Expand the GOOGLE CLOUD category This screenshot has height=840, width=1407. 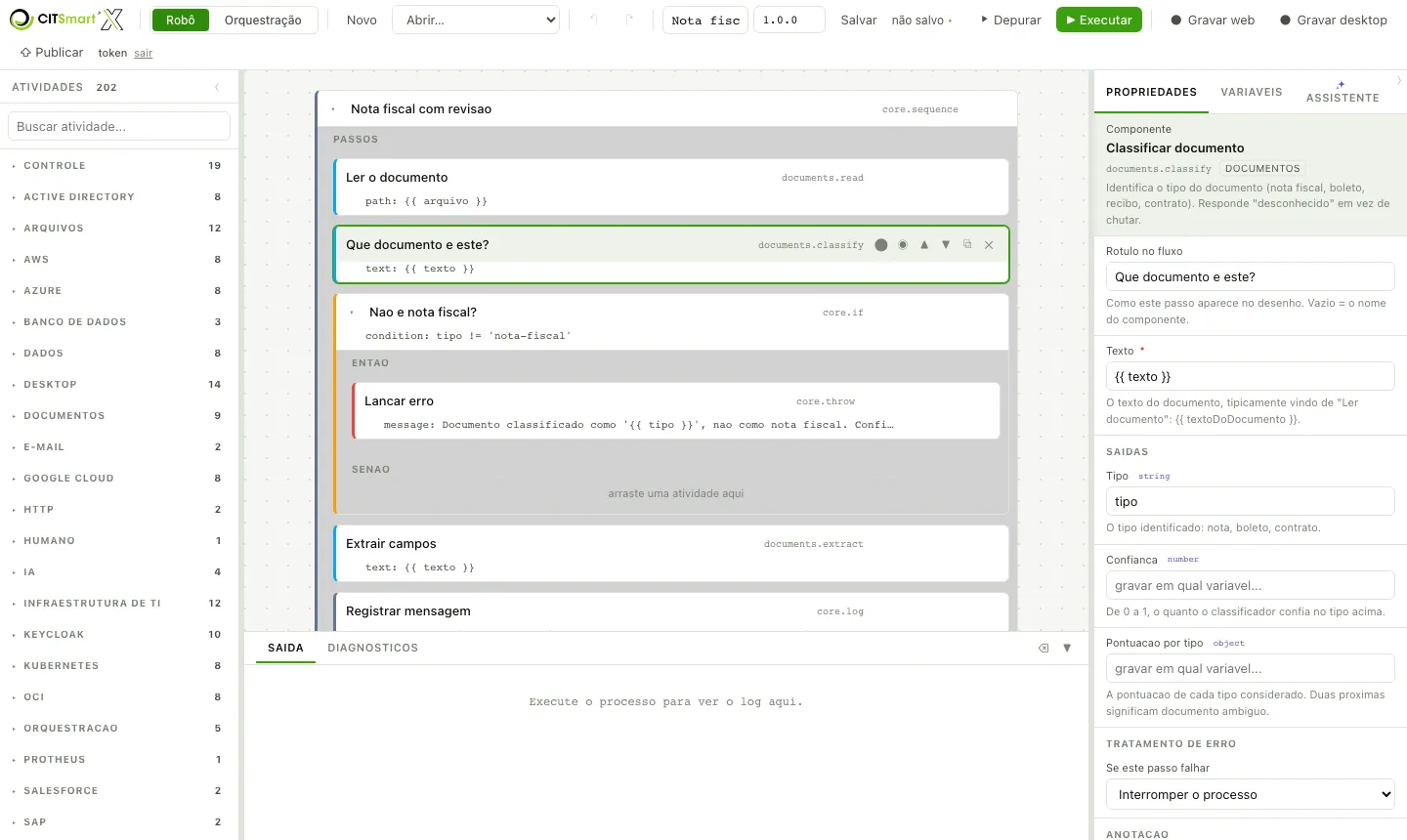117,479
